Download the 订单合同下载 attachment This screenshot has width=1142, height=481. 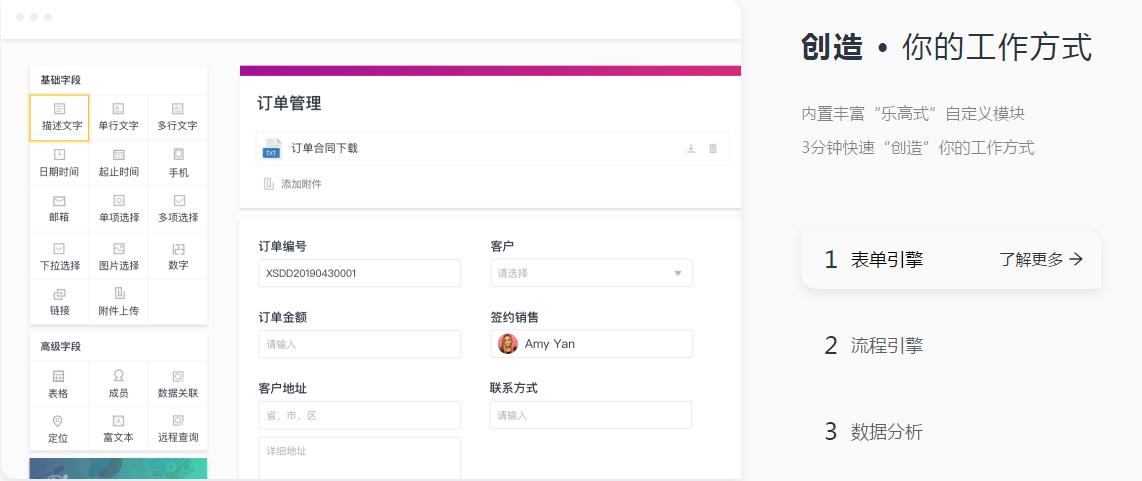690,149
